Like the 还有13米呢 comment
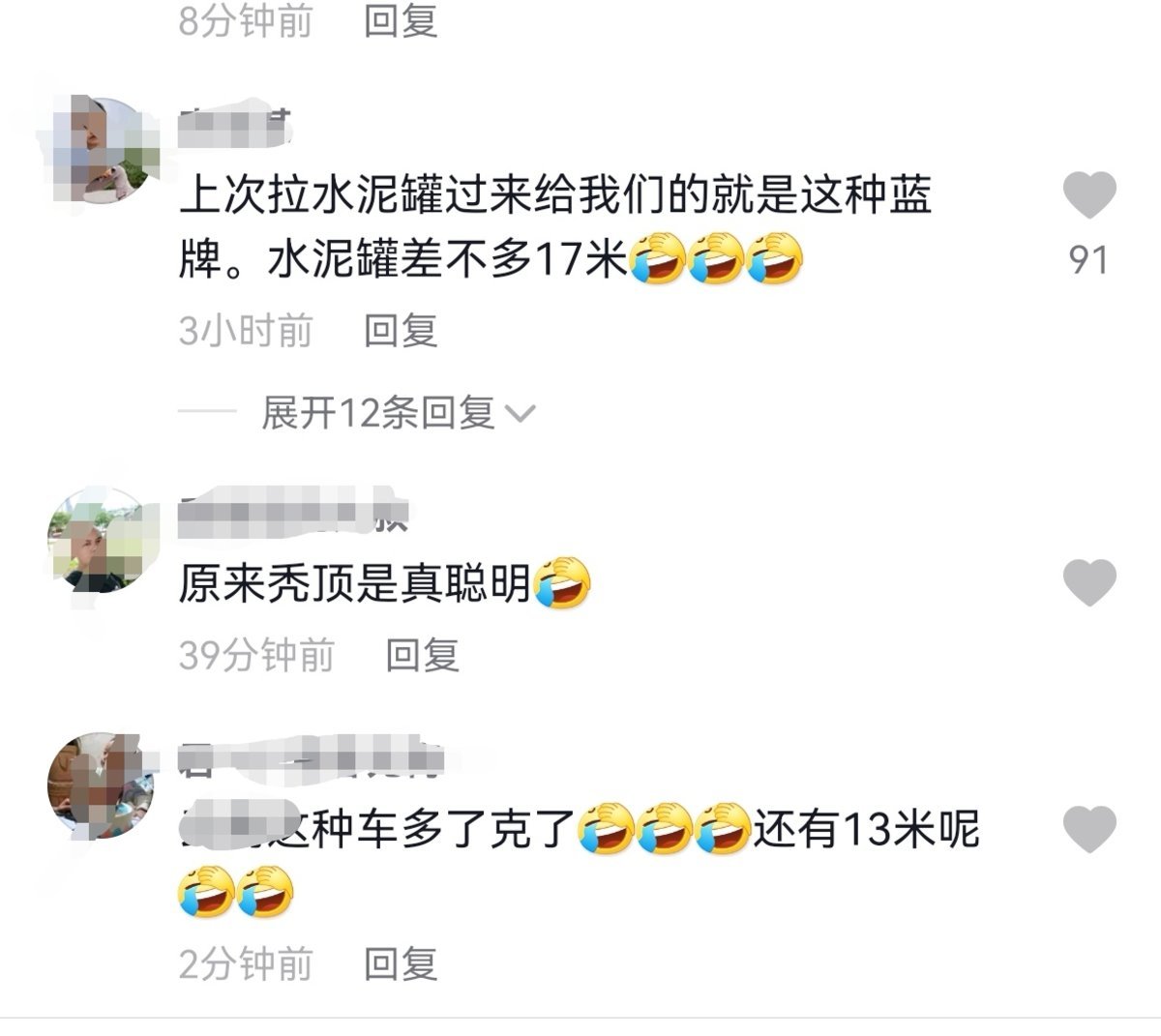Viewport: 1161px width, 1036px height. [1089, 829]
